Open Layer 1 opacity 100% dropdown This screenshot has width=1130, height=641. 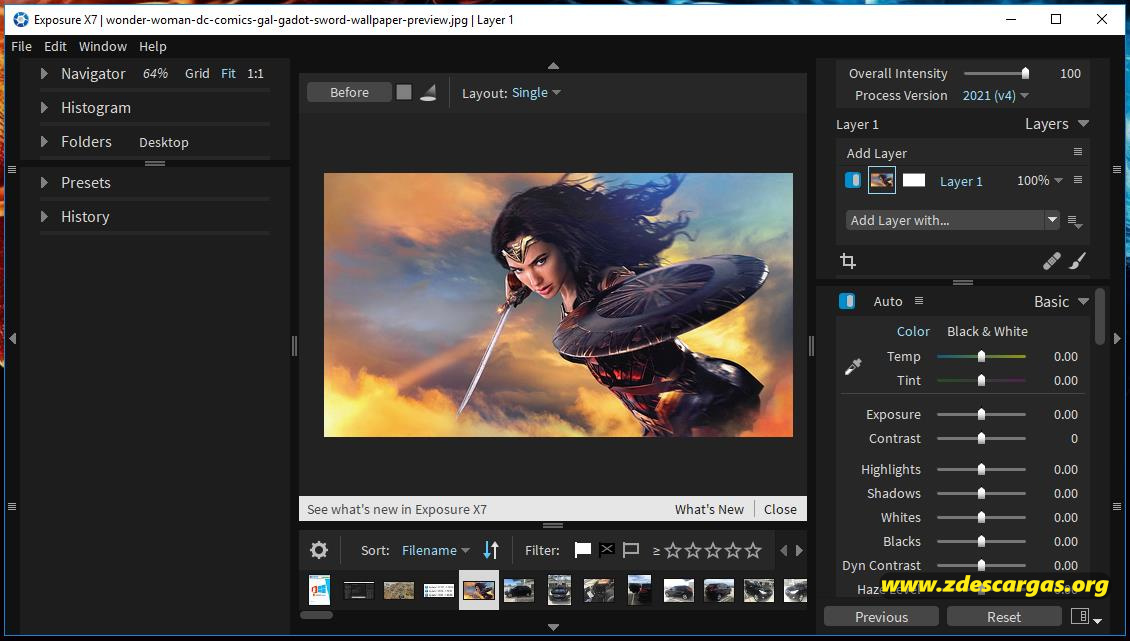pos(1039,180)
